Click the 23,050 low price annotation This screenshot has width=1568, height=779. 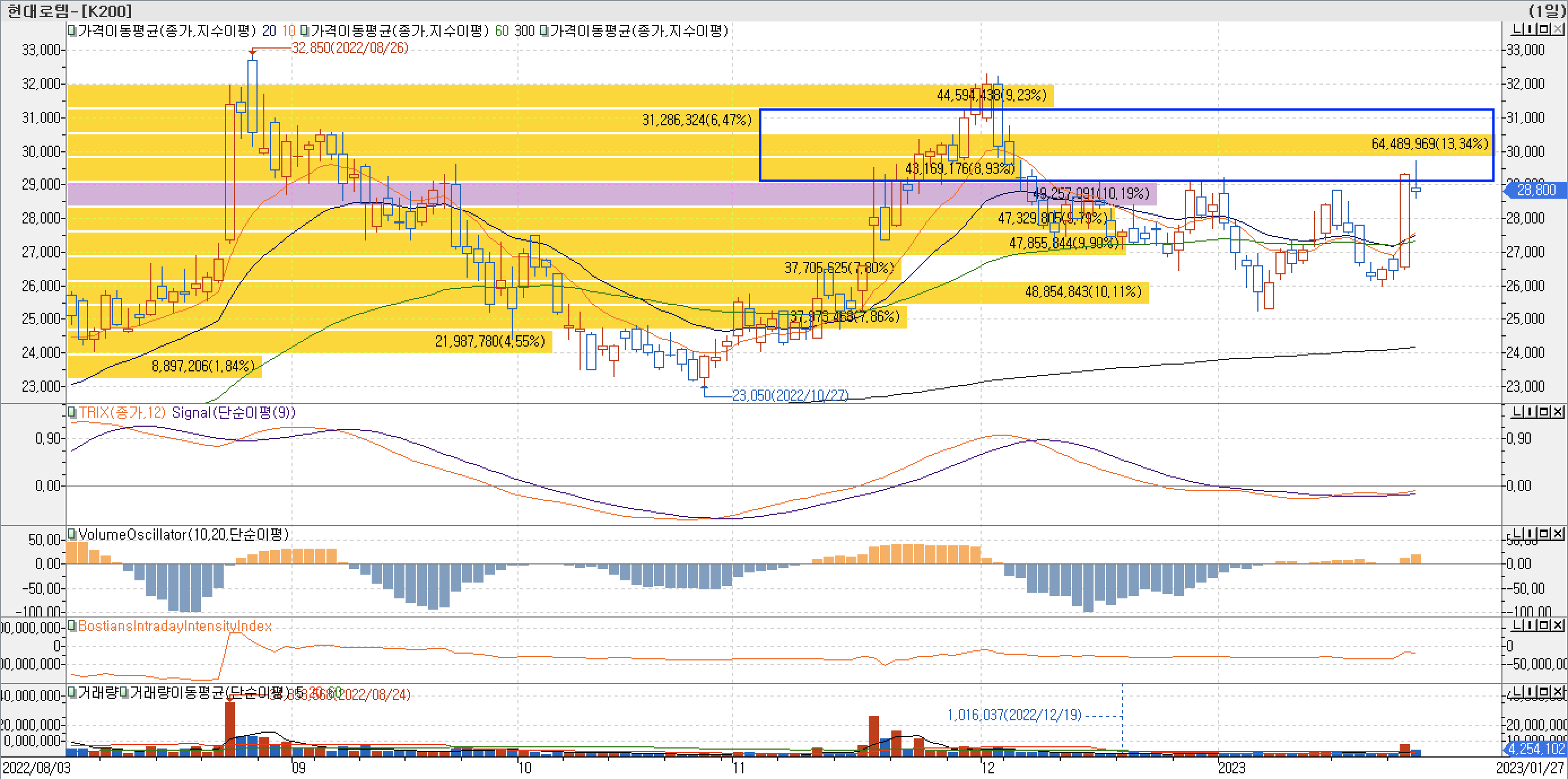[x=790, y=395]
